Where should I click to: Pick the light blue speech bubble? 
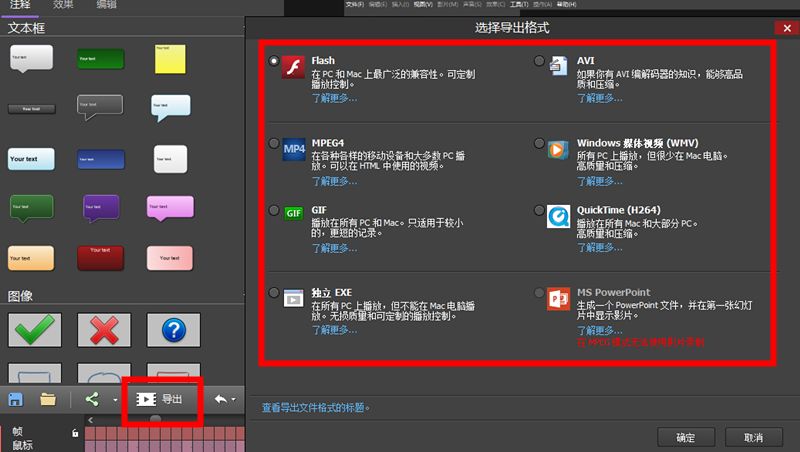click(x=171, y=107)
